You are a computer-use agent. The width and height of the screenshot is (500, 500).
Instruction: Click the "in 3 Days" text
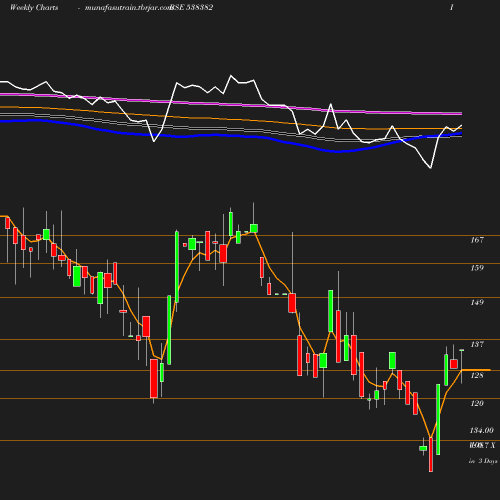(x=483, y=461)
